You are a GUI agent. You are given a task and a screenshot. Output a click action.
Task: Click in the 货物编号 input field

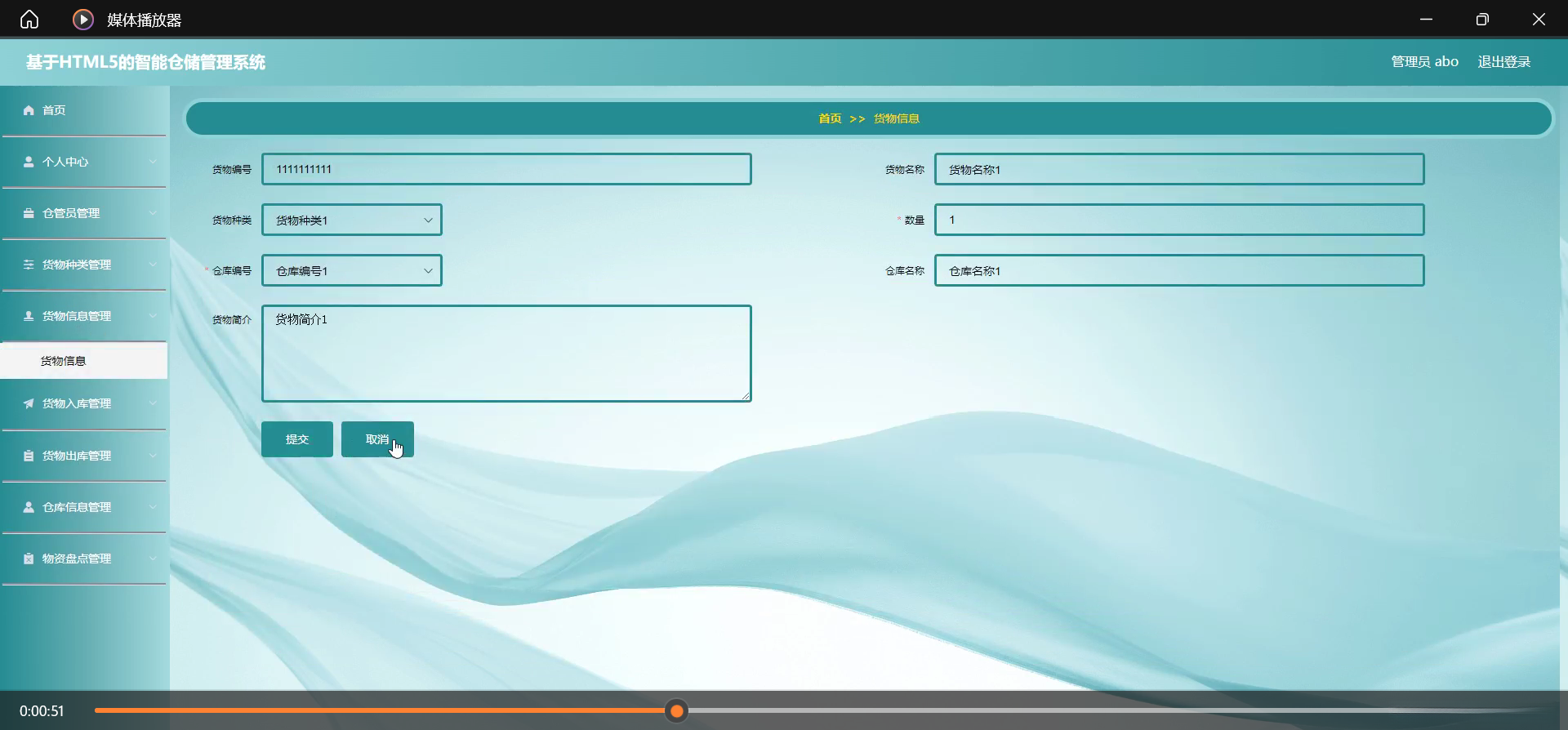(506, 169)
